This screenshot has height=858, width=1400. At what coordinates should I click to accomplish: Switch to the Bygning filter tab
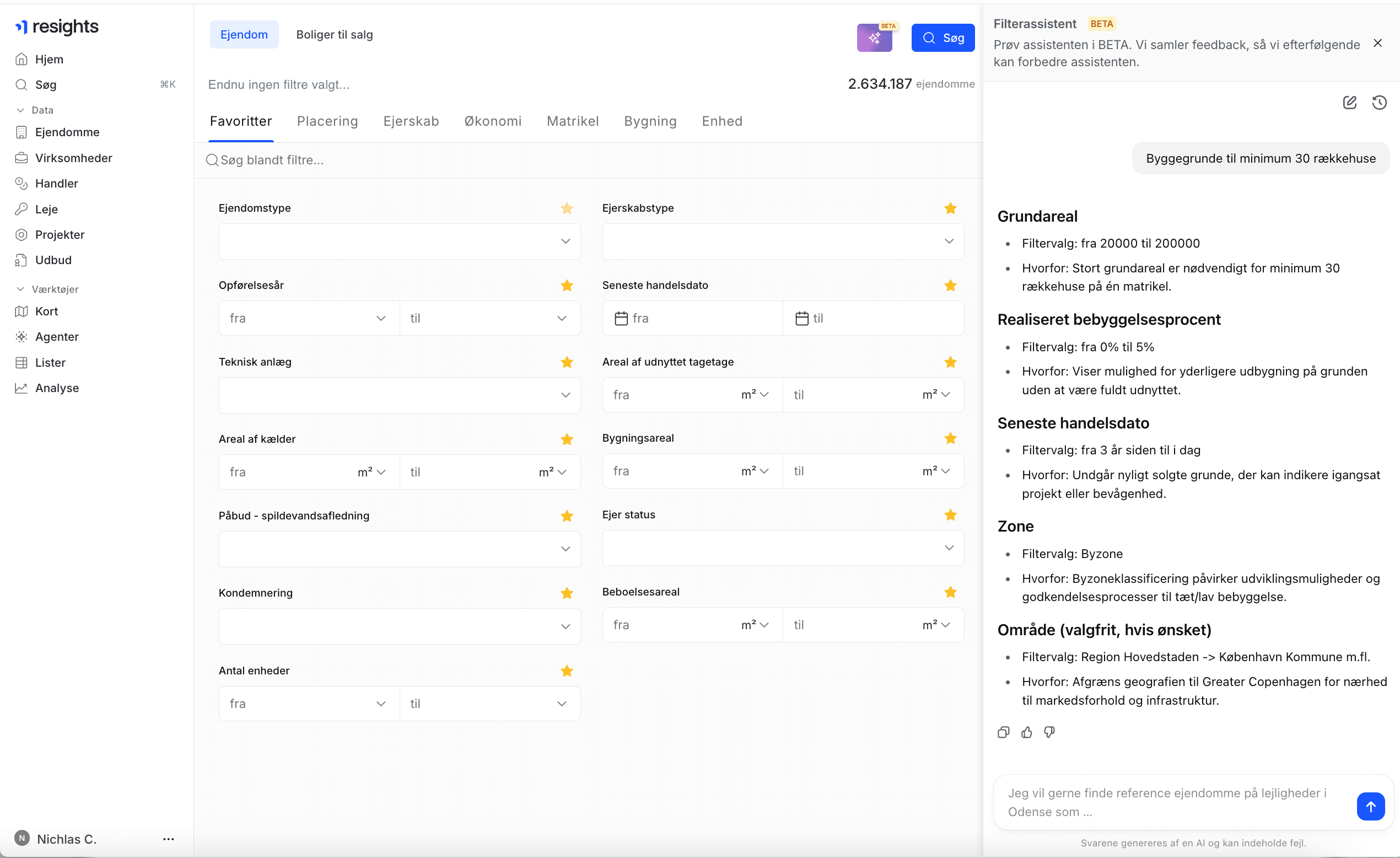[650, 121]
